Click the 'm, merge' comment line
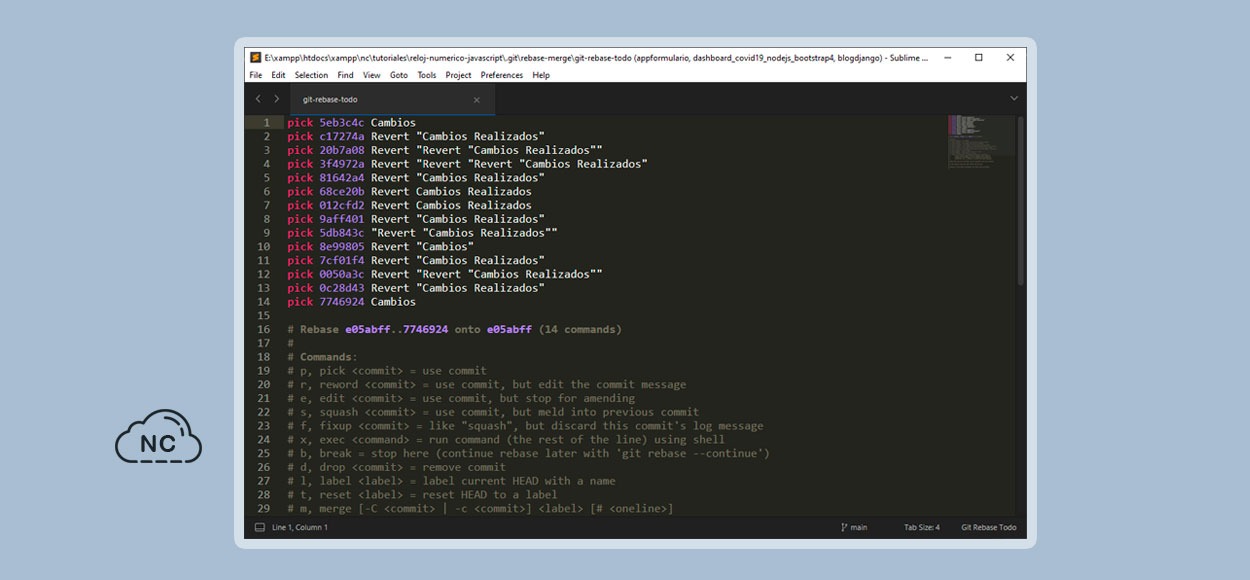The image size is (1250, 580). (x=480, y=508)
